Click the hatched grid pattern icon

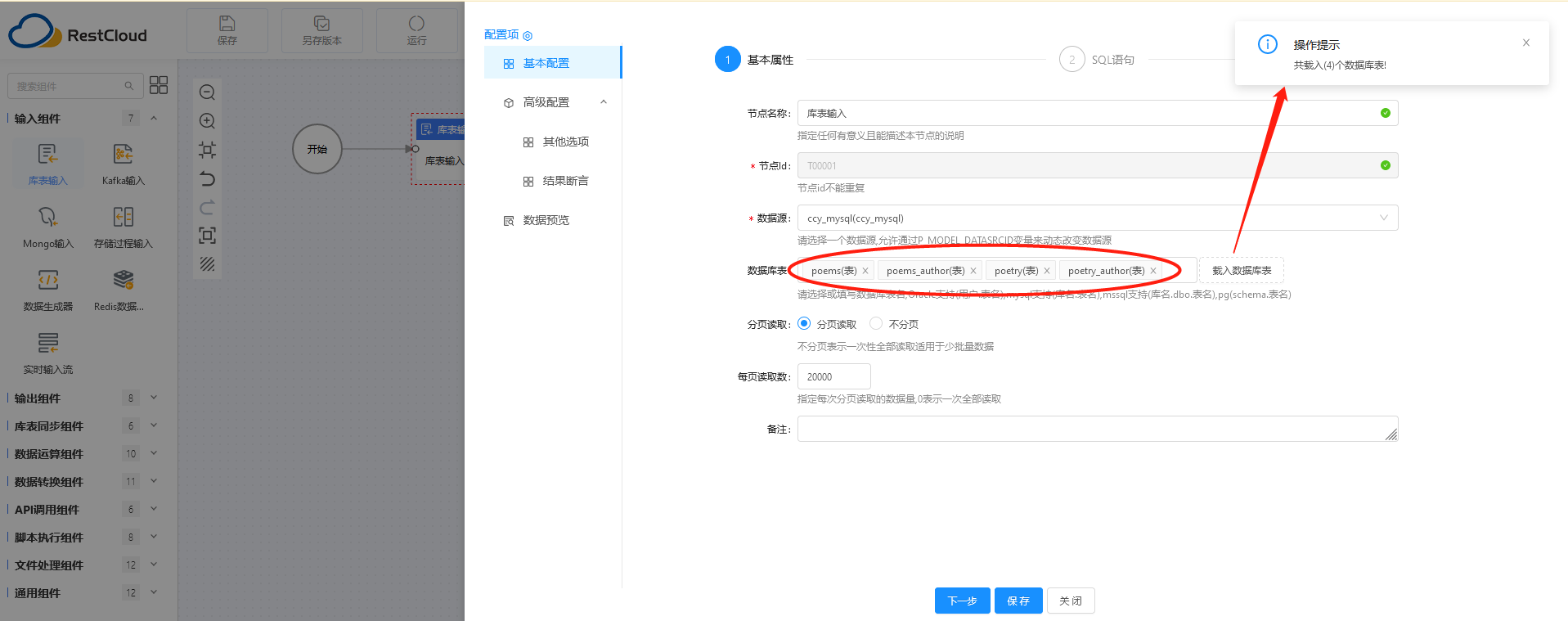(207, 264)
